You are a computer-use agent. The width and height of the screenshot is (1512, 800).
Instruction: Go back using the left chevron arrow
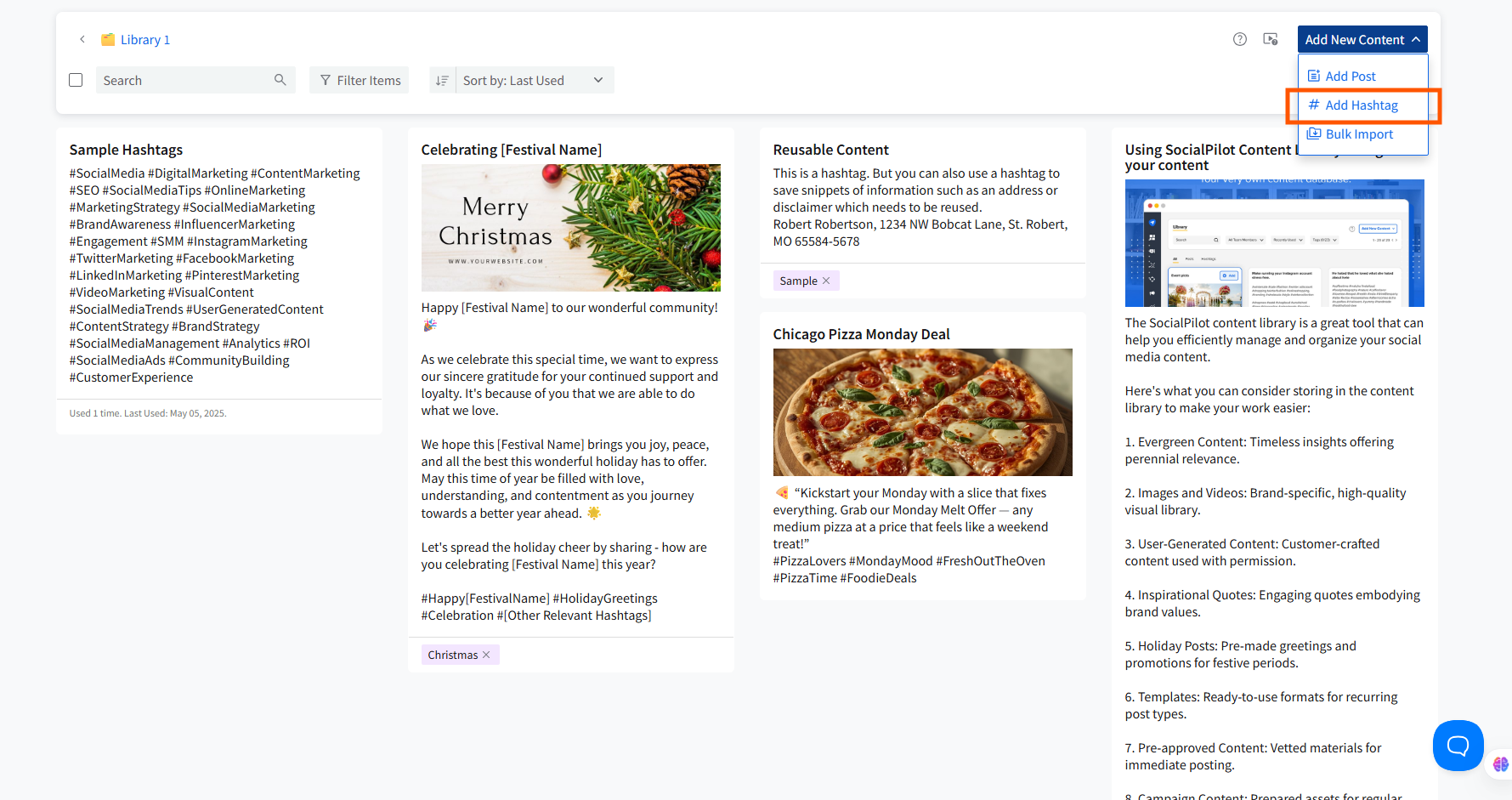pos(82,39)
